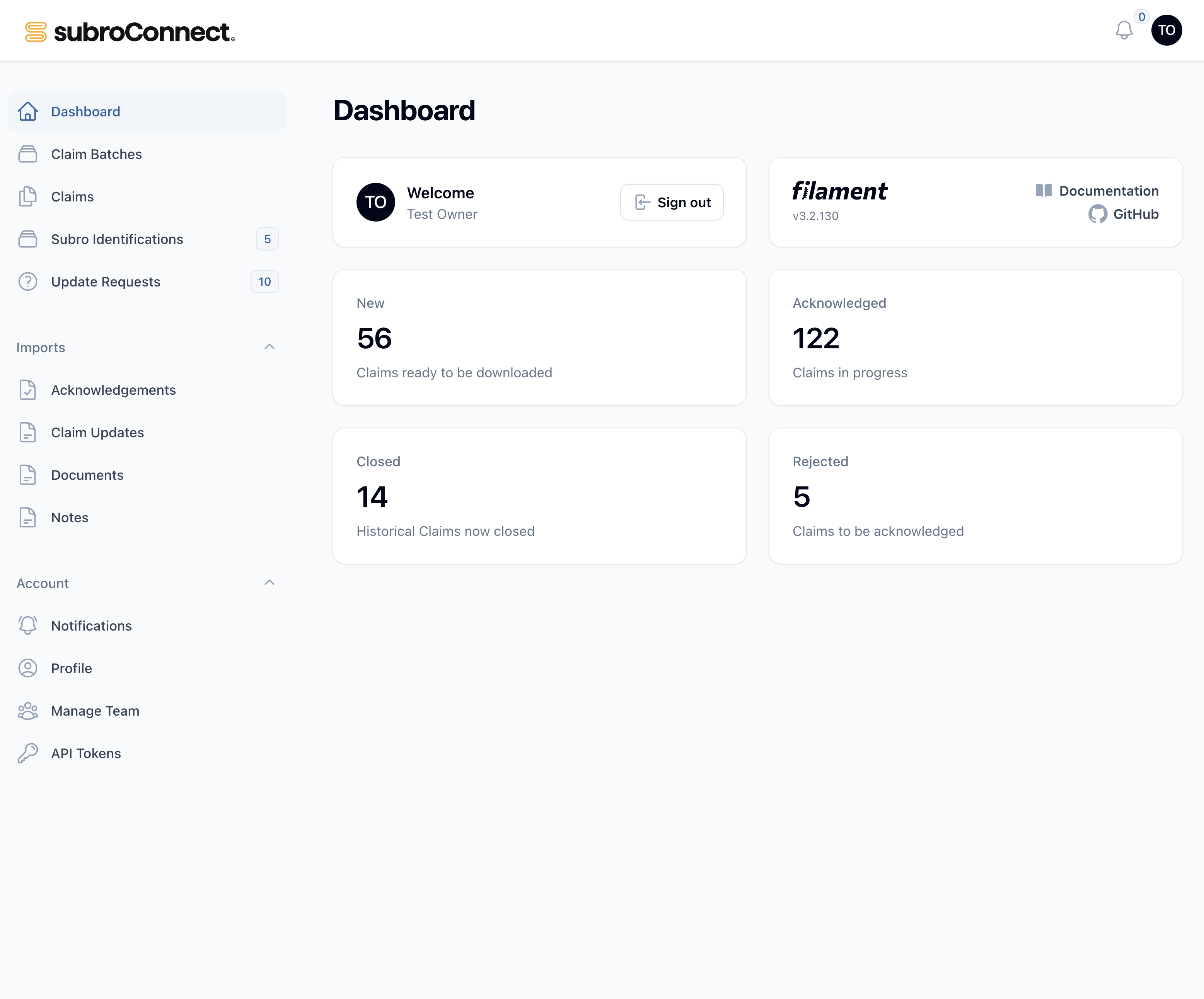Collapse the Imports section

[269, 347]
